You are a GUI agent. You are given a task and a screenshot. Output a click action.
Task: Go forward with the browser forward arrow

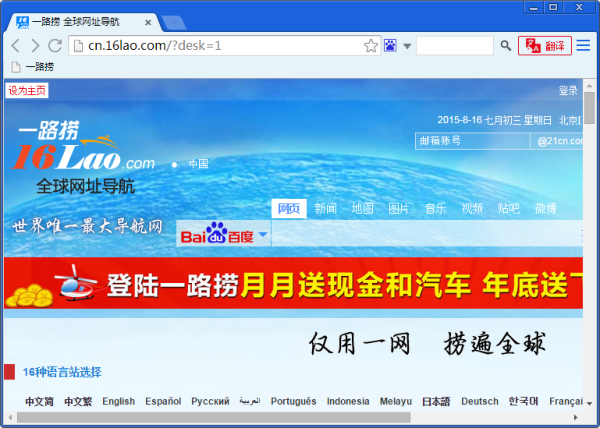[35, 46]
